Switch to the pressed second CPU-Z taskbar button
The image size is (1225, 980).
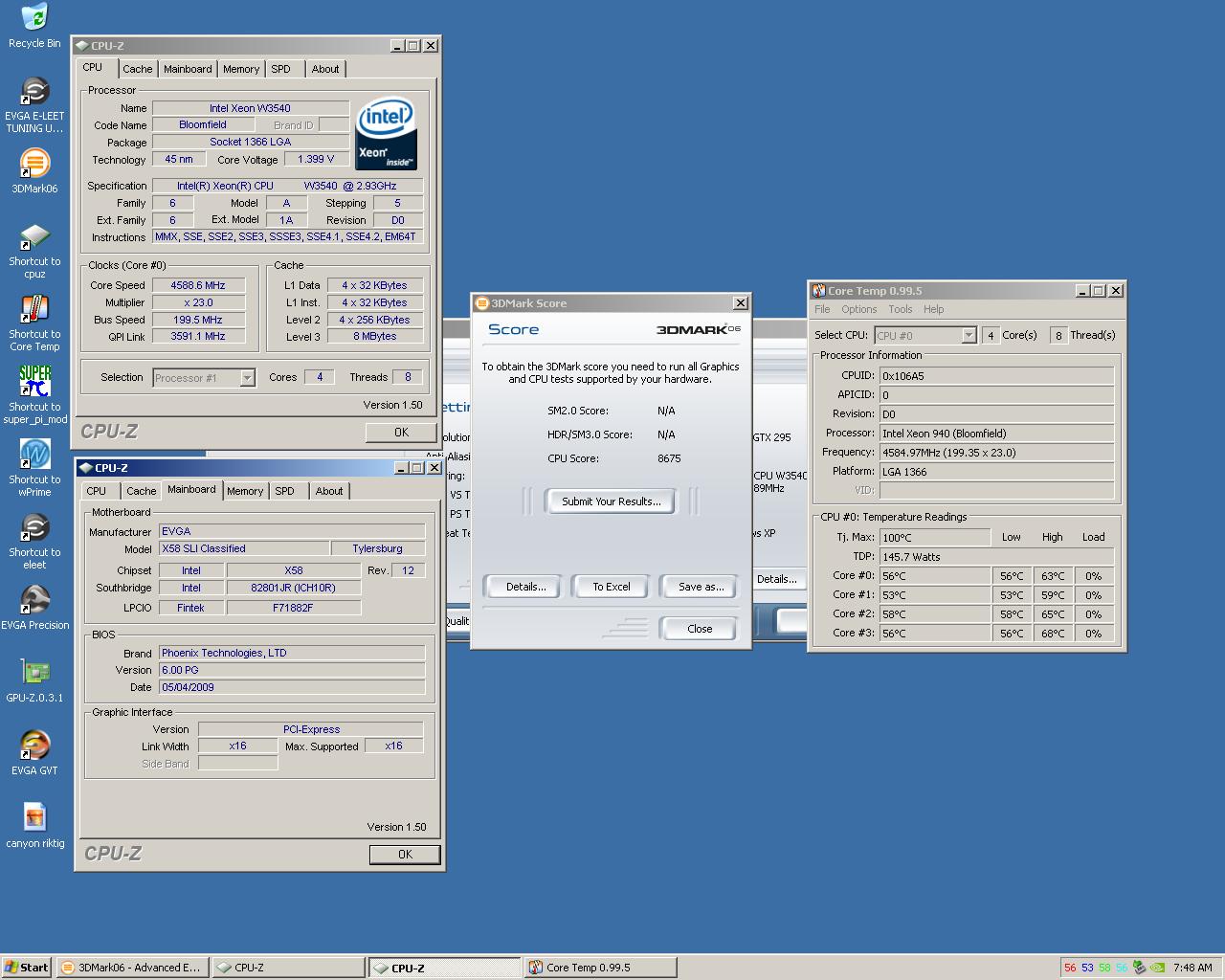pos(445,968)
